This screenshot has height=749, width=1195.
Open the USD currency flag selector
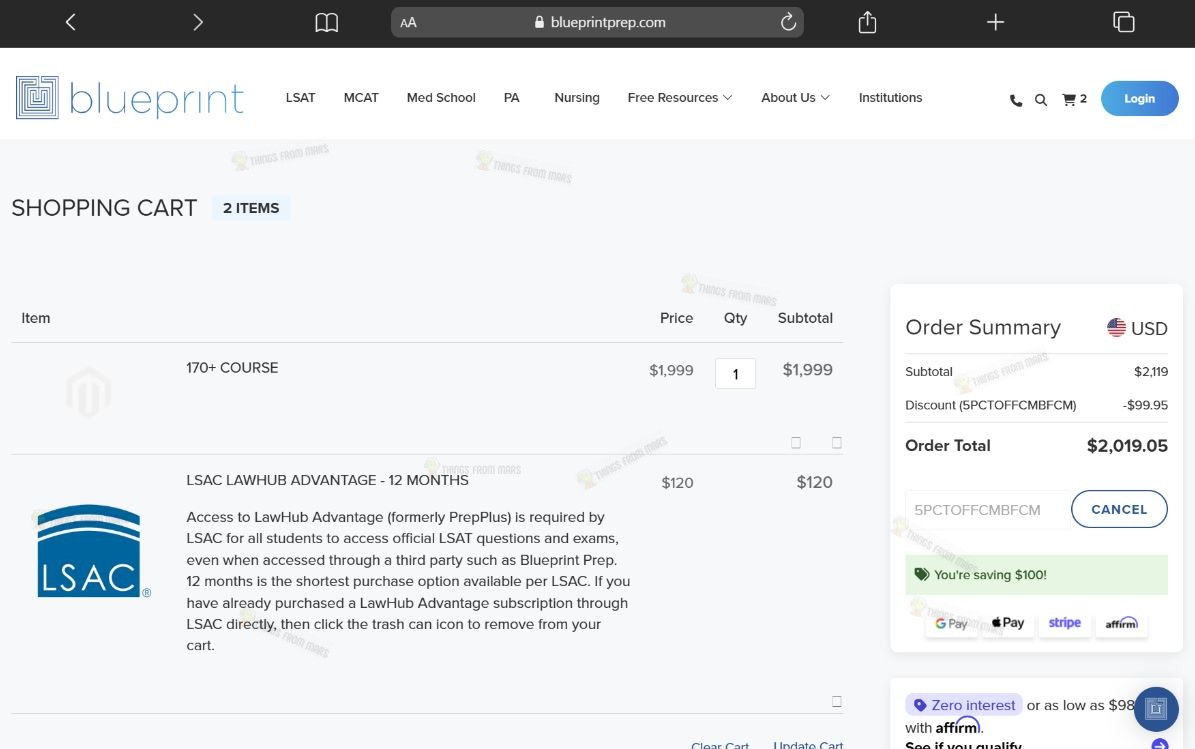pos(1137,328)
